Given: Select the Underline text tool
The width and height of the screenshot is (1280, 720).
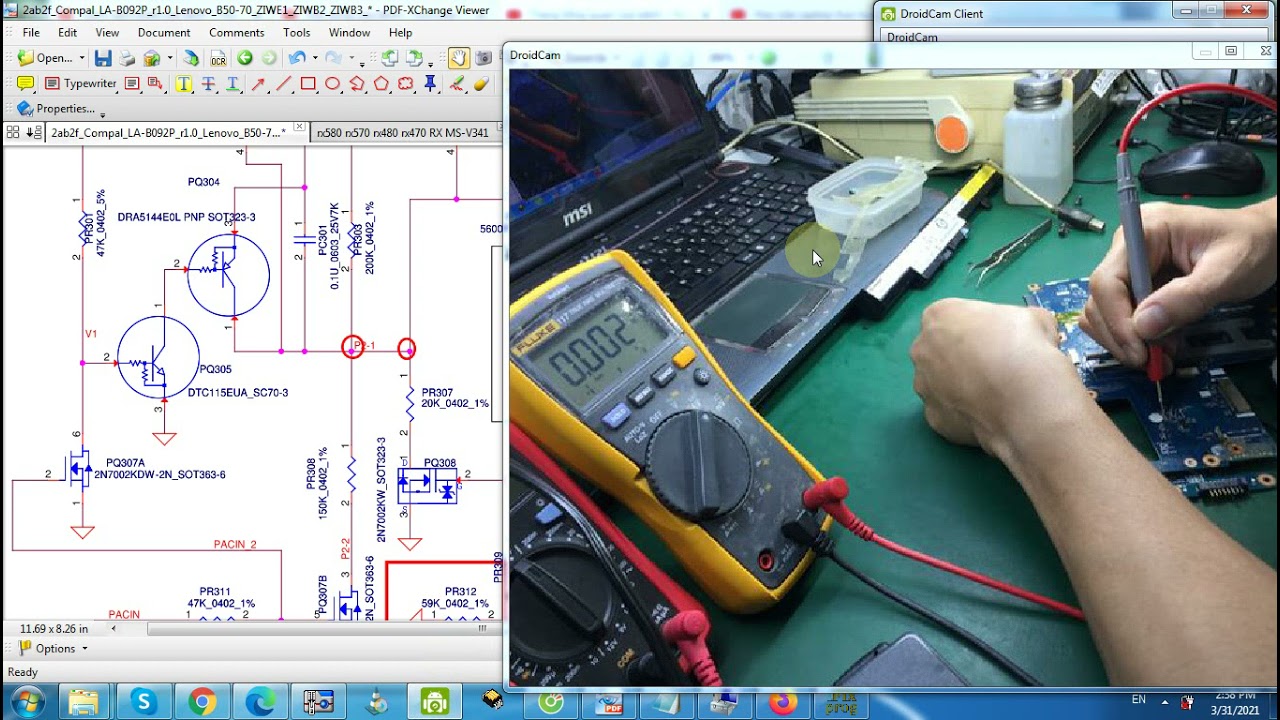Looking at the screenshot, I should coord(232,83).
